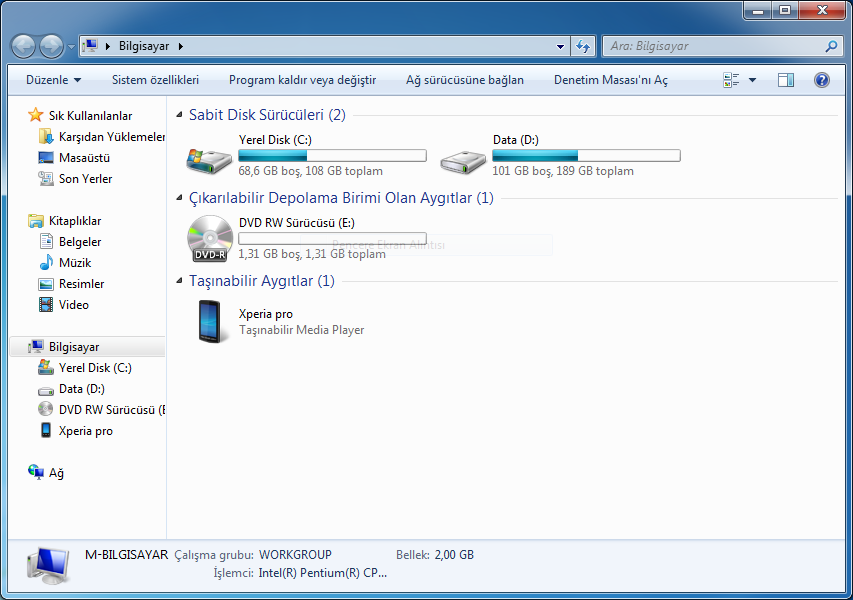853x600 pixels.
Task: Collapse the Sabit Disk Sürücüleri group
Action: (179, 115)
